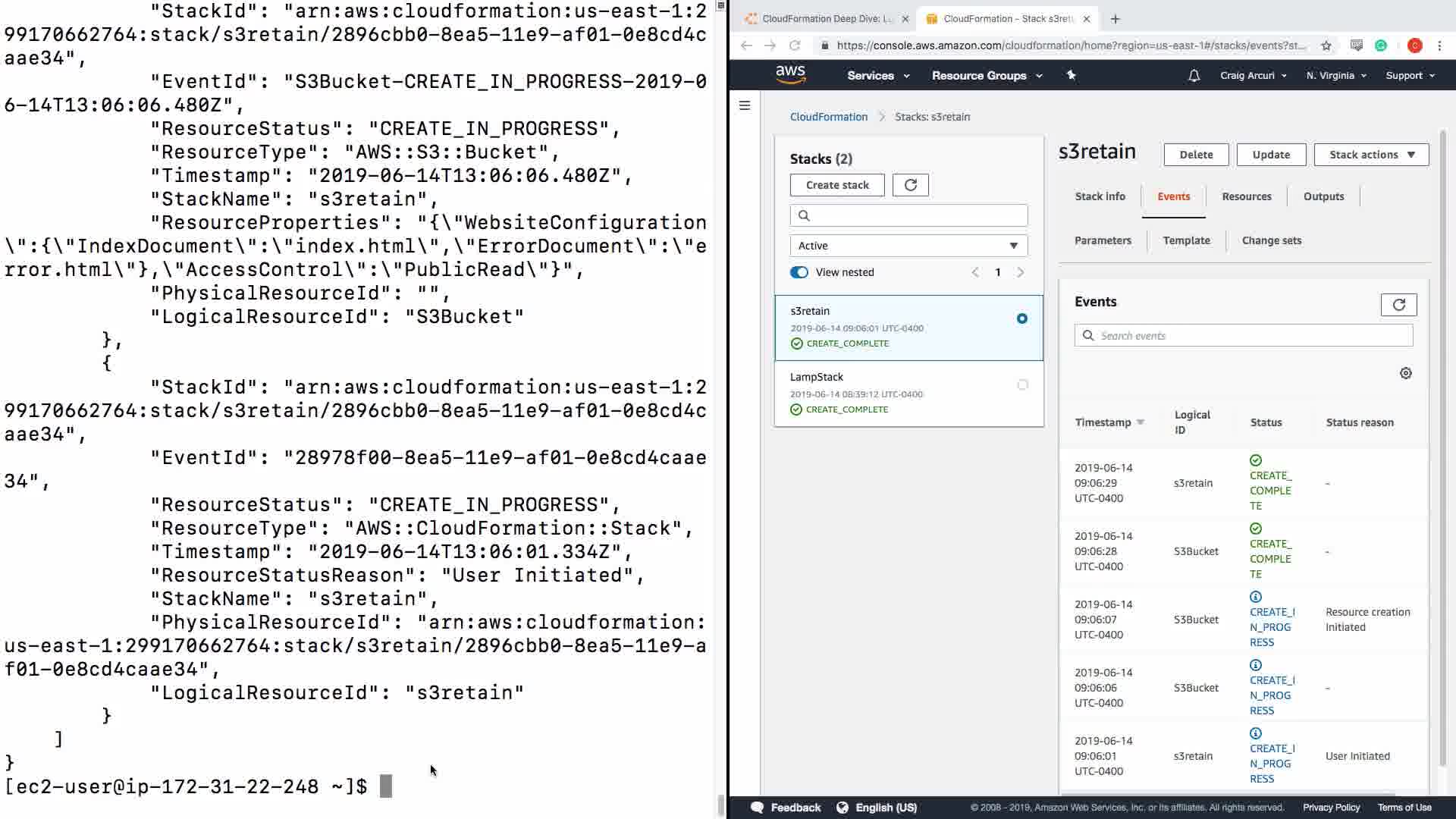Toggle the View nested switch
Viewport: 1456px width, 819px height.
799,272
